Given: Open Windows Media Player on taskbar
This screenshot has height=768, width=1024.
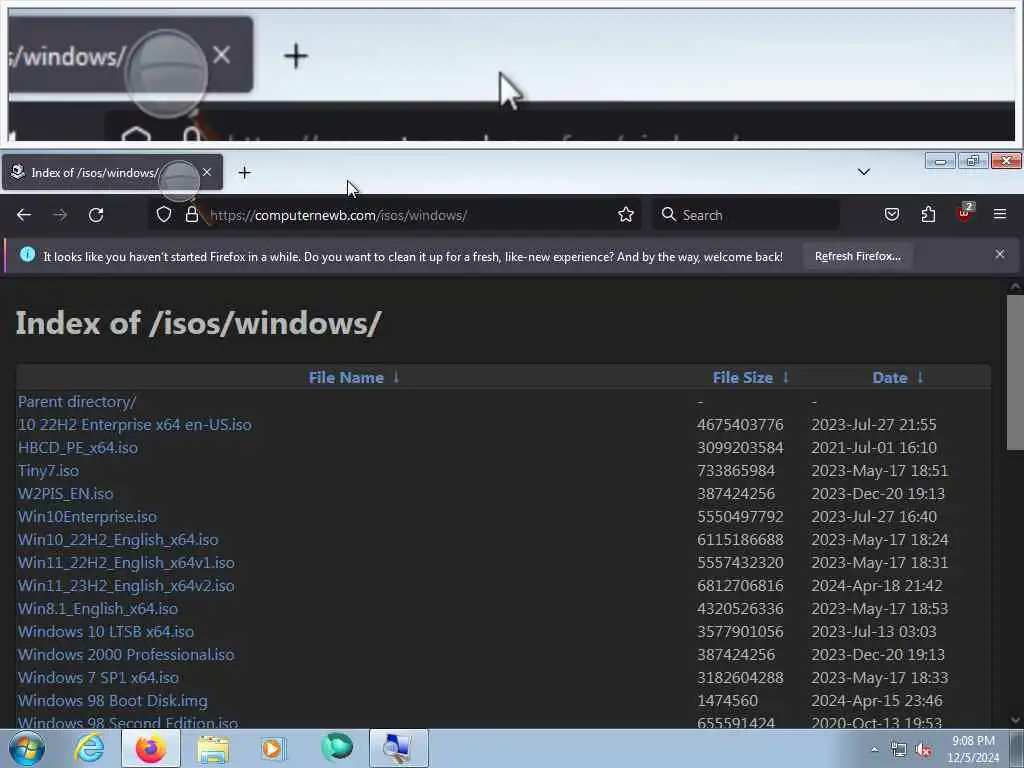Looking at the screenshot, I should (273, 748).
